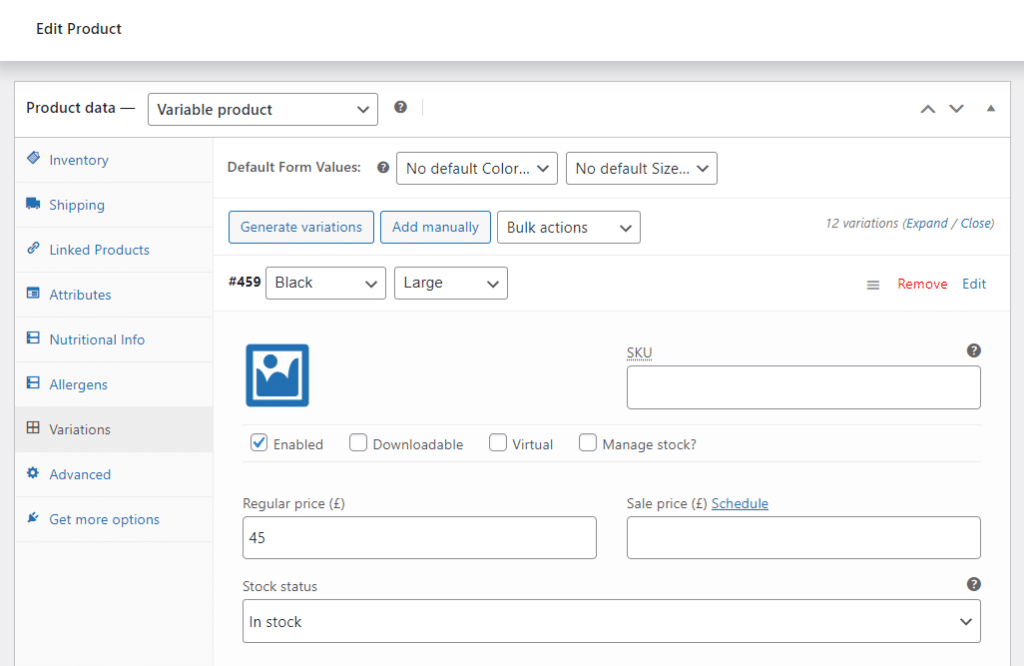Open the Allergens tab
The width and height of the screenshot is (1024, 666).
pyautogui.click(x=77, y=384)
